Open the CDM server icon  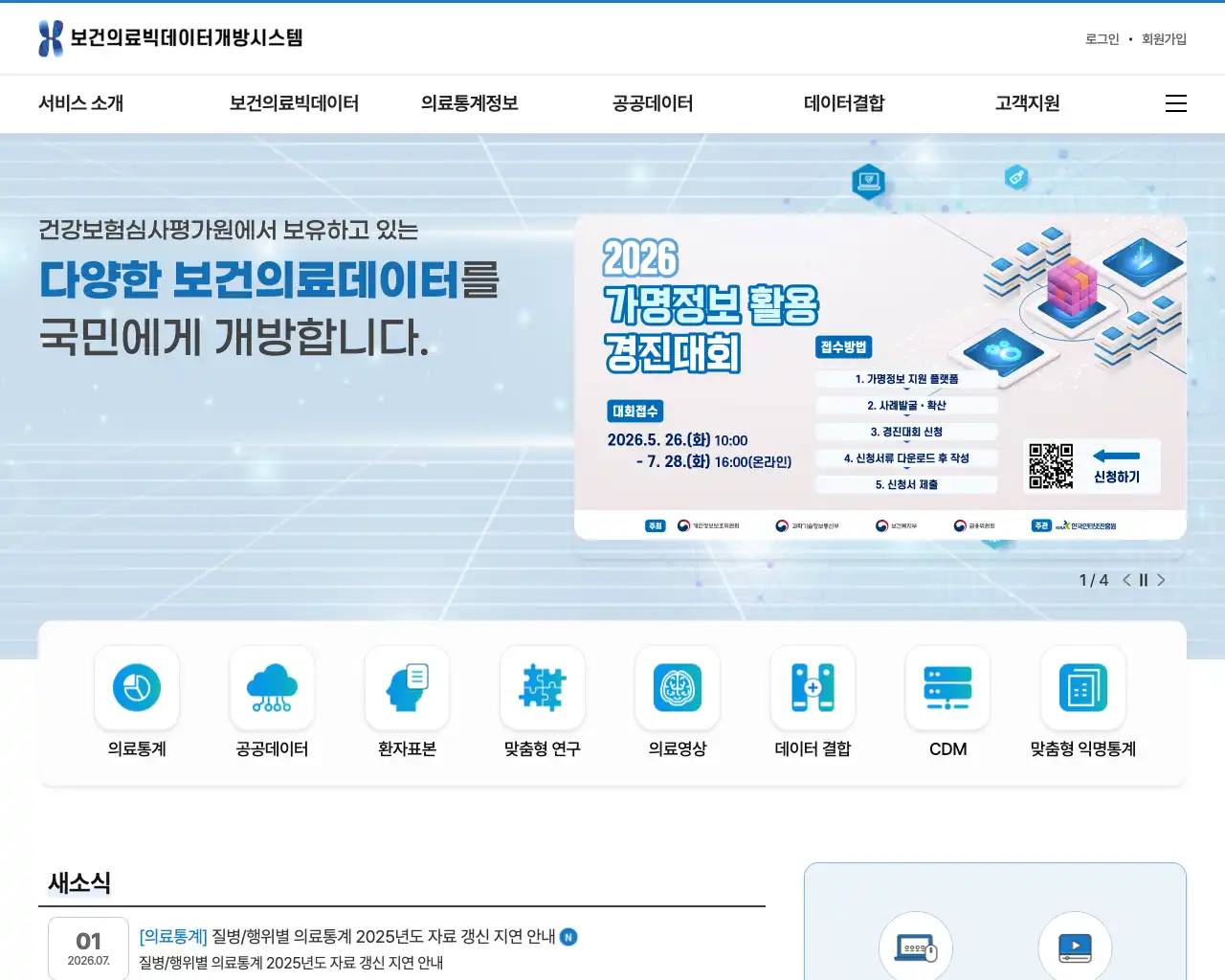[x=947, y=687]
